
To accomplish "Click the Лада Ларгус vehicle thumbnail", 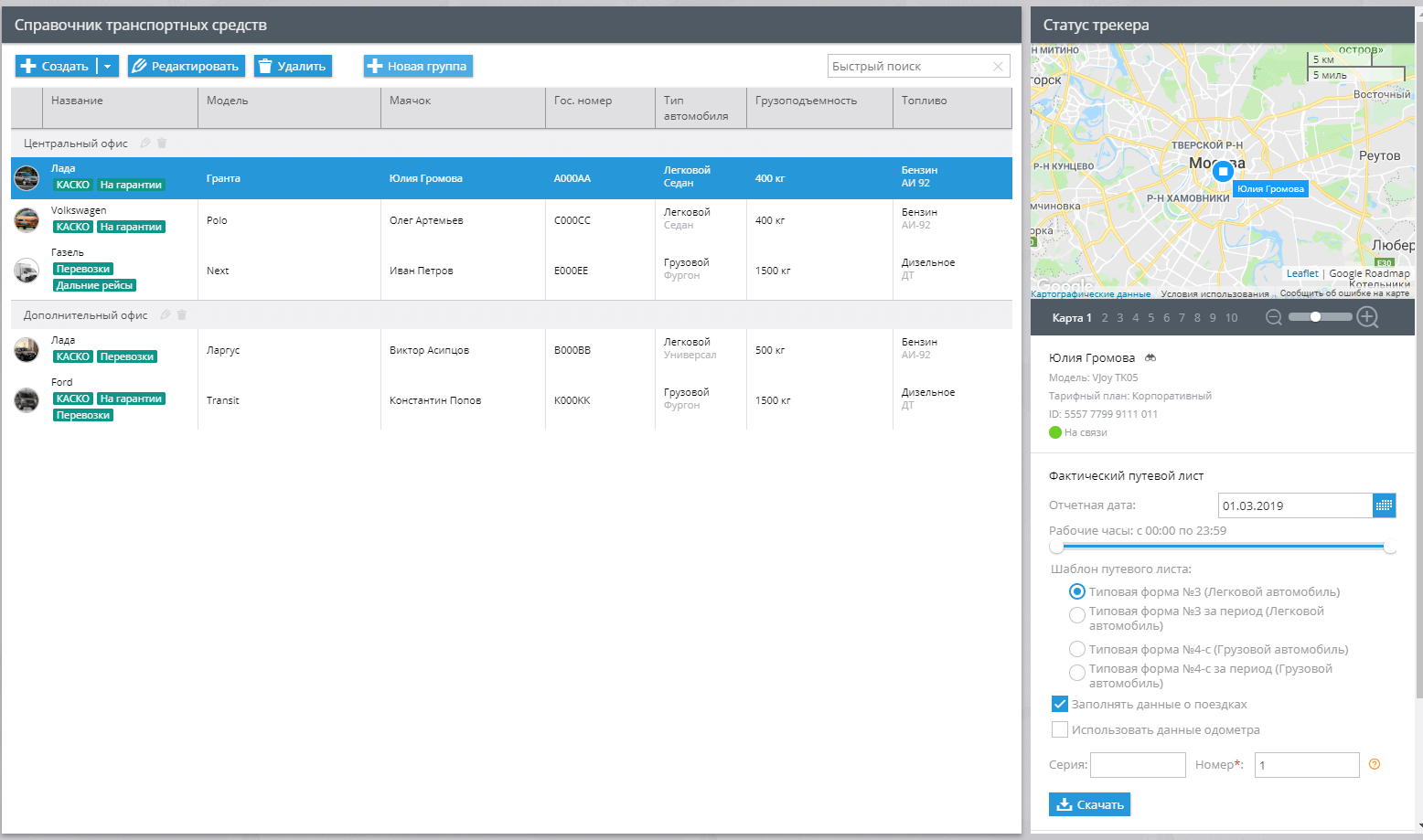I will tap(27, 350).
